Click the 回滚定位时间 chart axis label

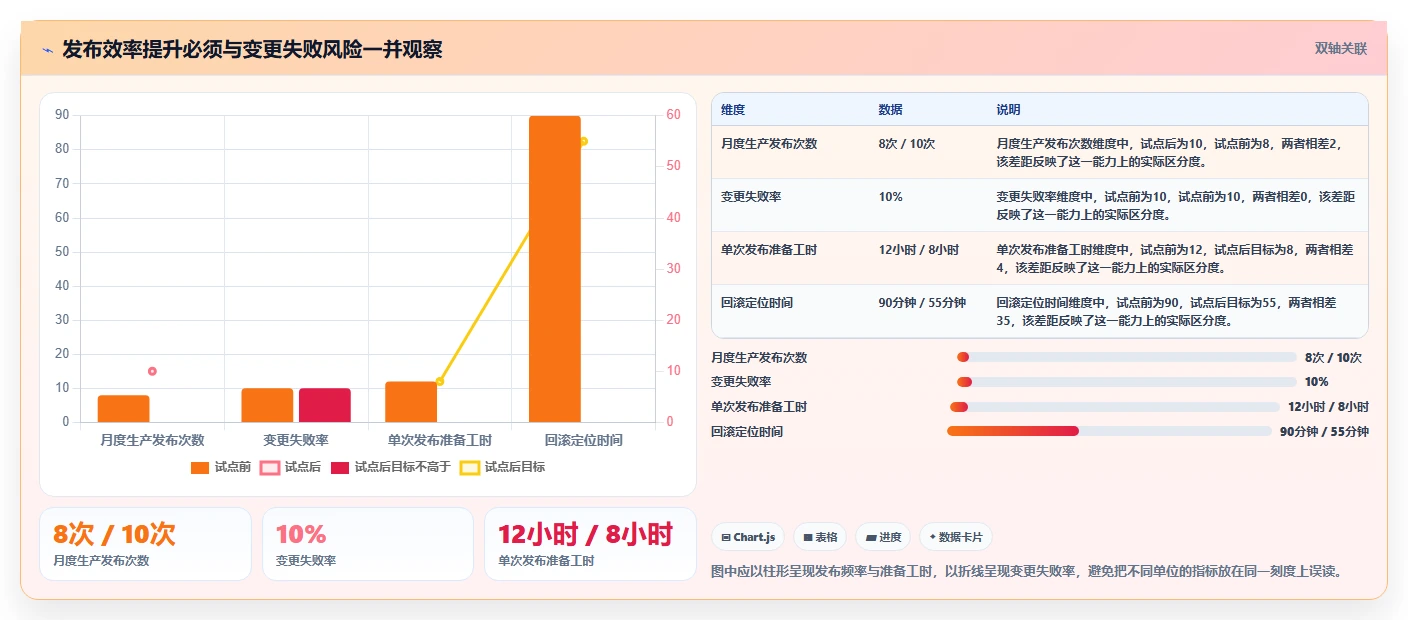pyautogui.click(x=584, y=441)
